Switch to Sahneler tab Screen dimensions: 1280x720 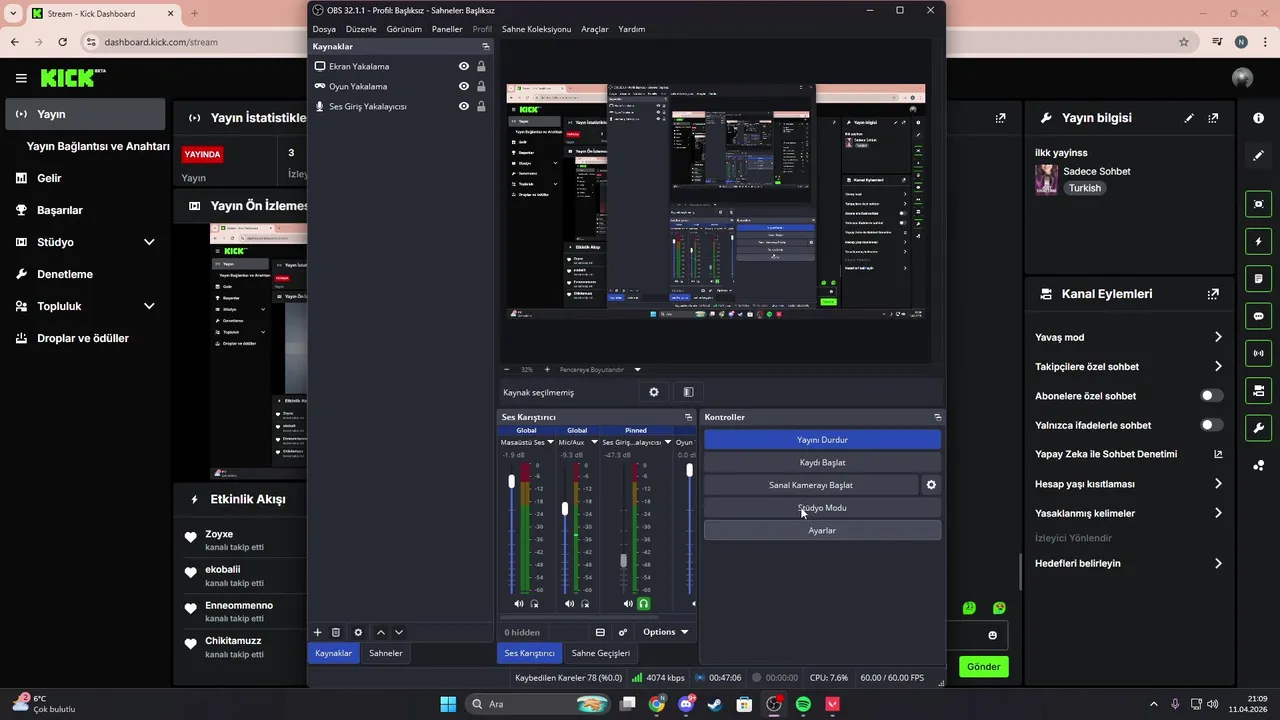386,653
